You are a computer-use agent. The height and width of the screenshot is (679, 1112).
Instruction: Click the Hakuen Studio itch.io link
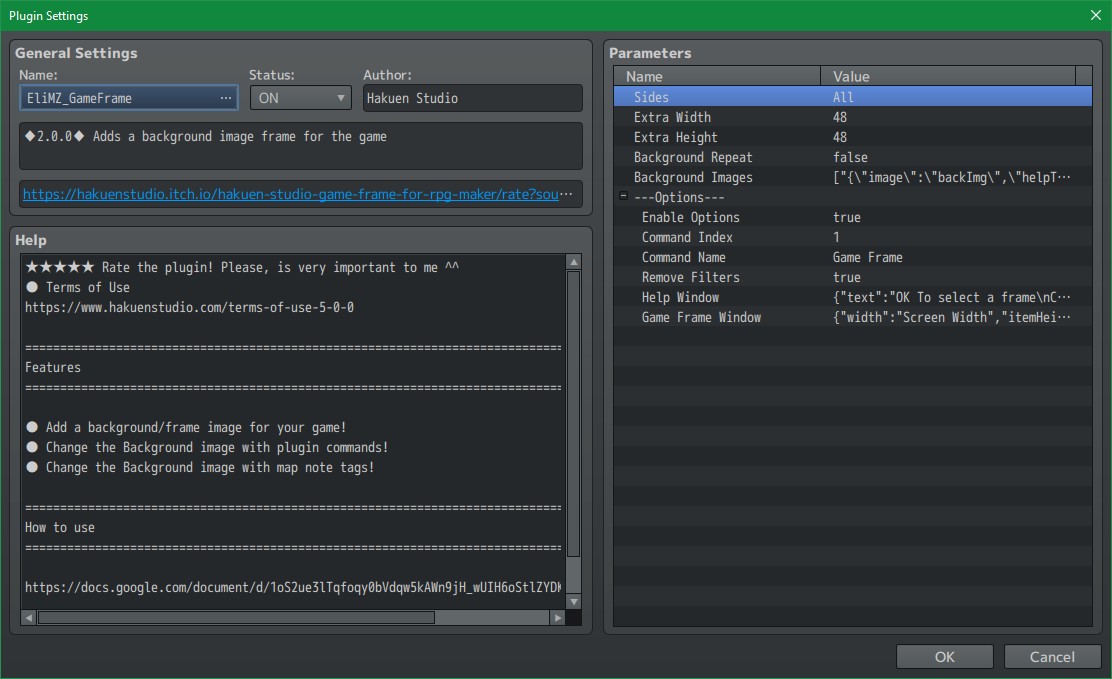[x=300, y=194]
